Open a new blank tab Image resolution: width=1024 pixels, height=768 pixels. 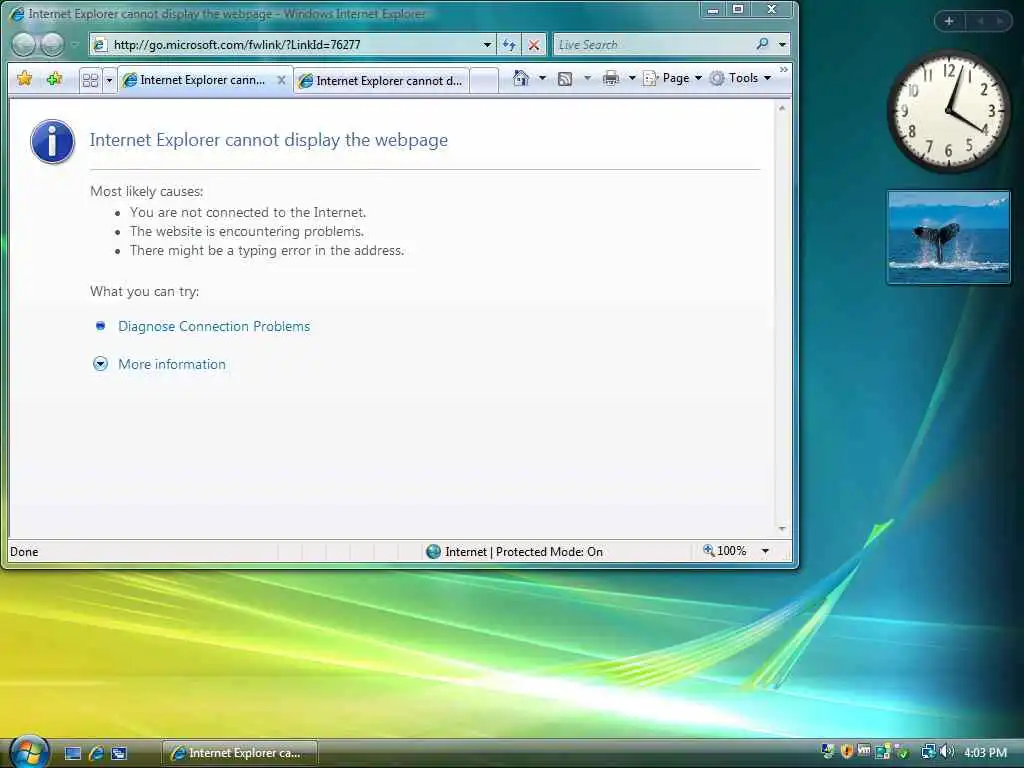pyautogui.click(x=484, y=81)
